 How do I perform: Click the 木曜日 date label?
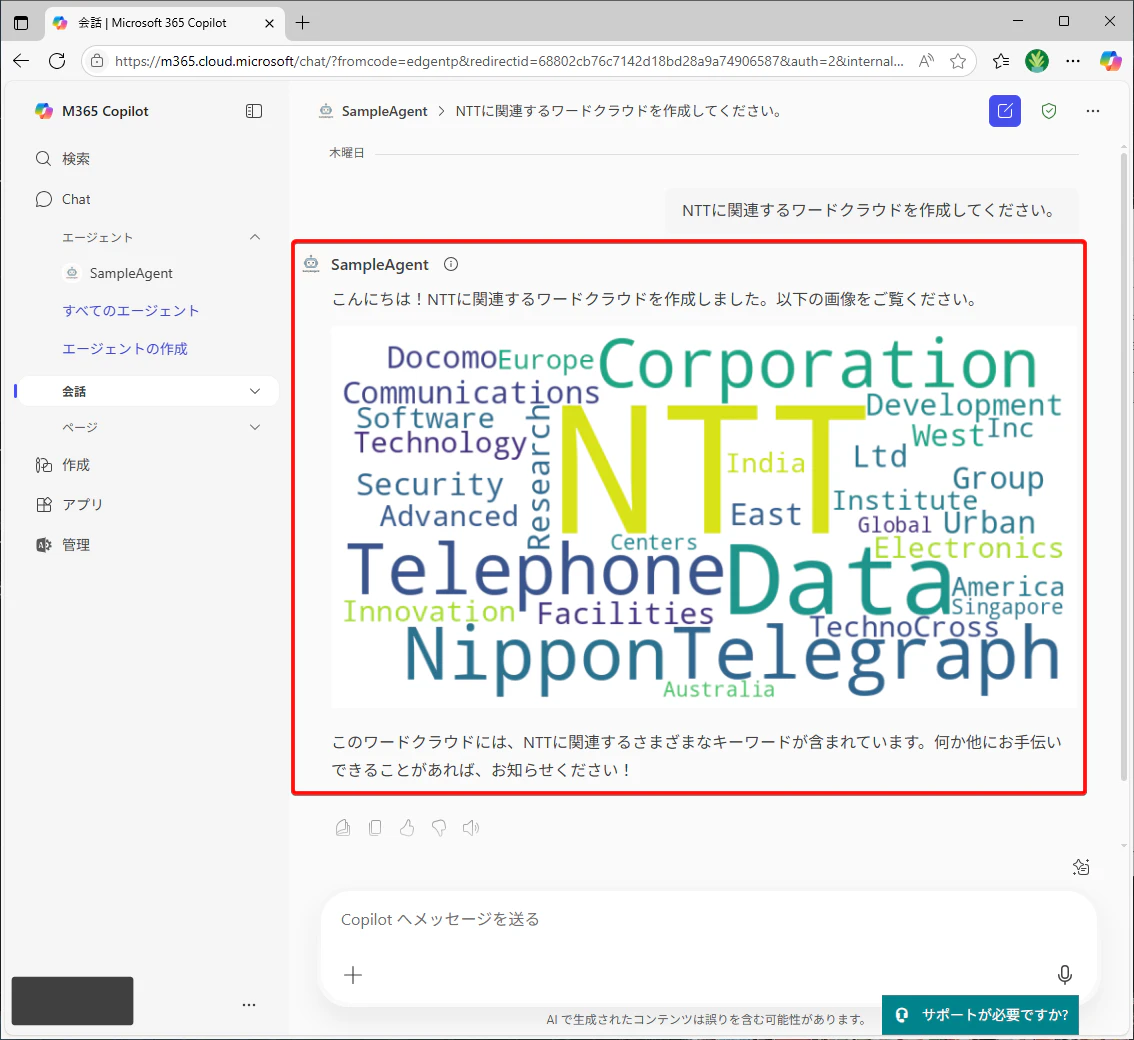point(346,153)
